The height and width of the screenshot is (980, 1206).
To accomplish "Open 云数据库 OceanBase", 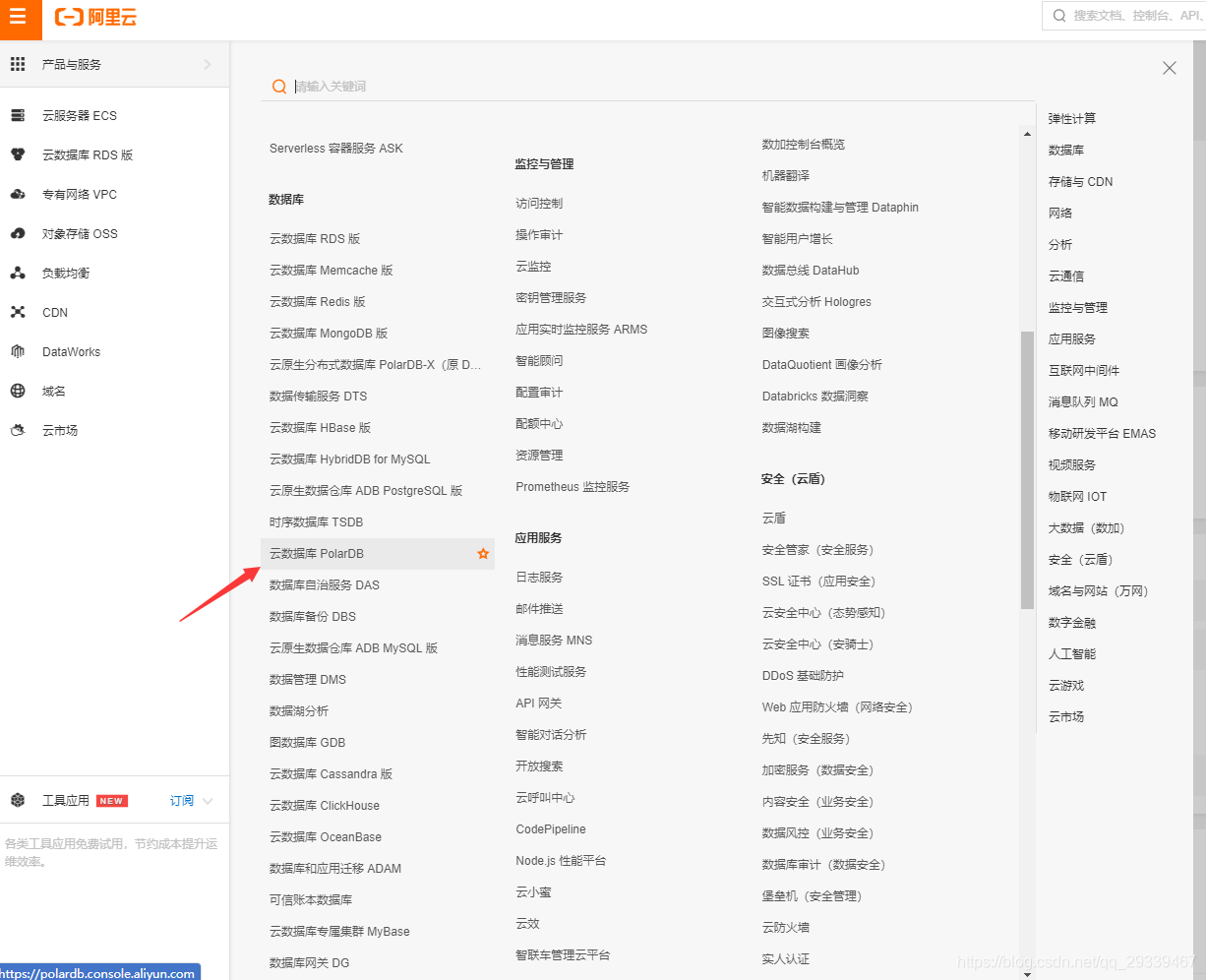I will tap(326, 837).
